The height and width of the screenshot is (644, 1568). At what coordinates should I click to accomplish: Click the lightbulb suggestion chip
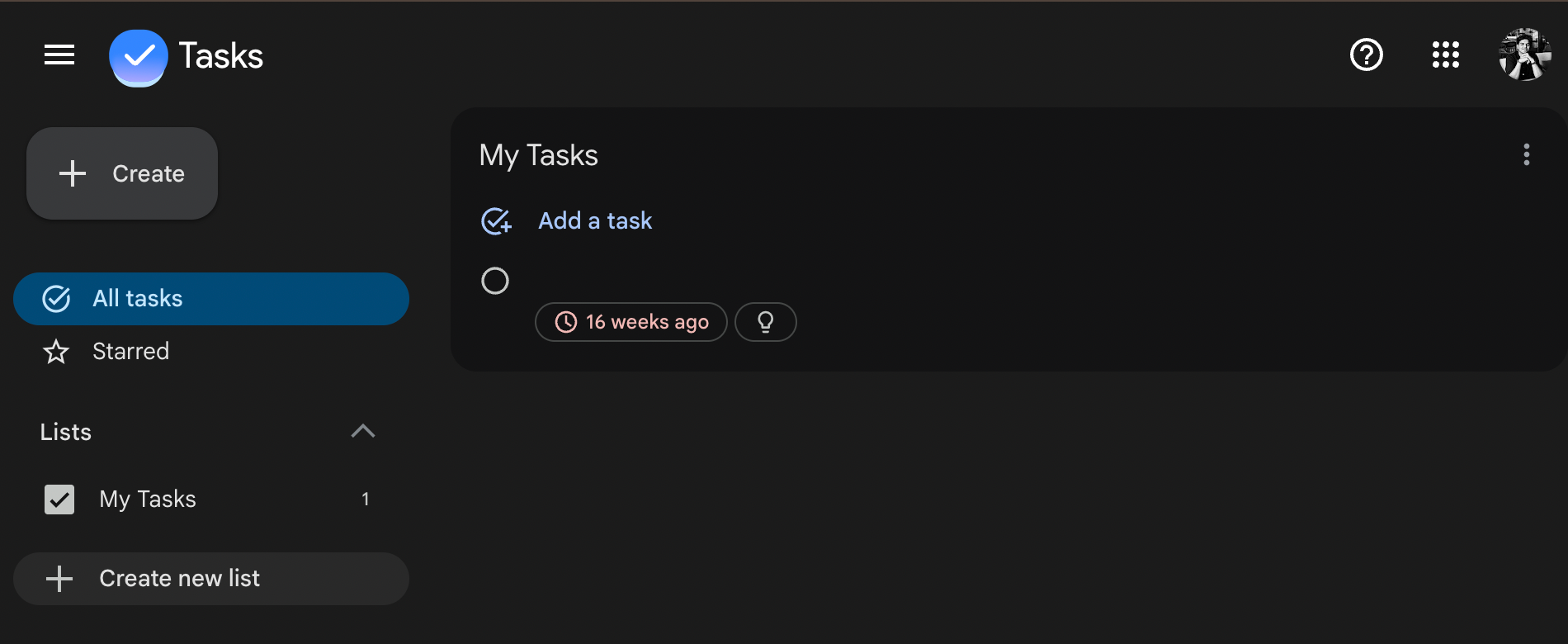(766, 322)
